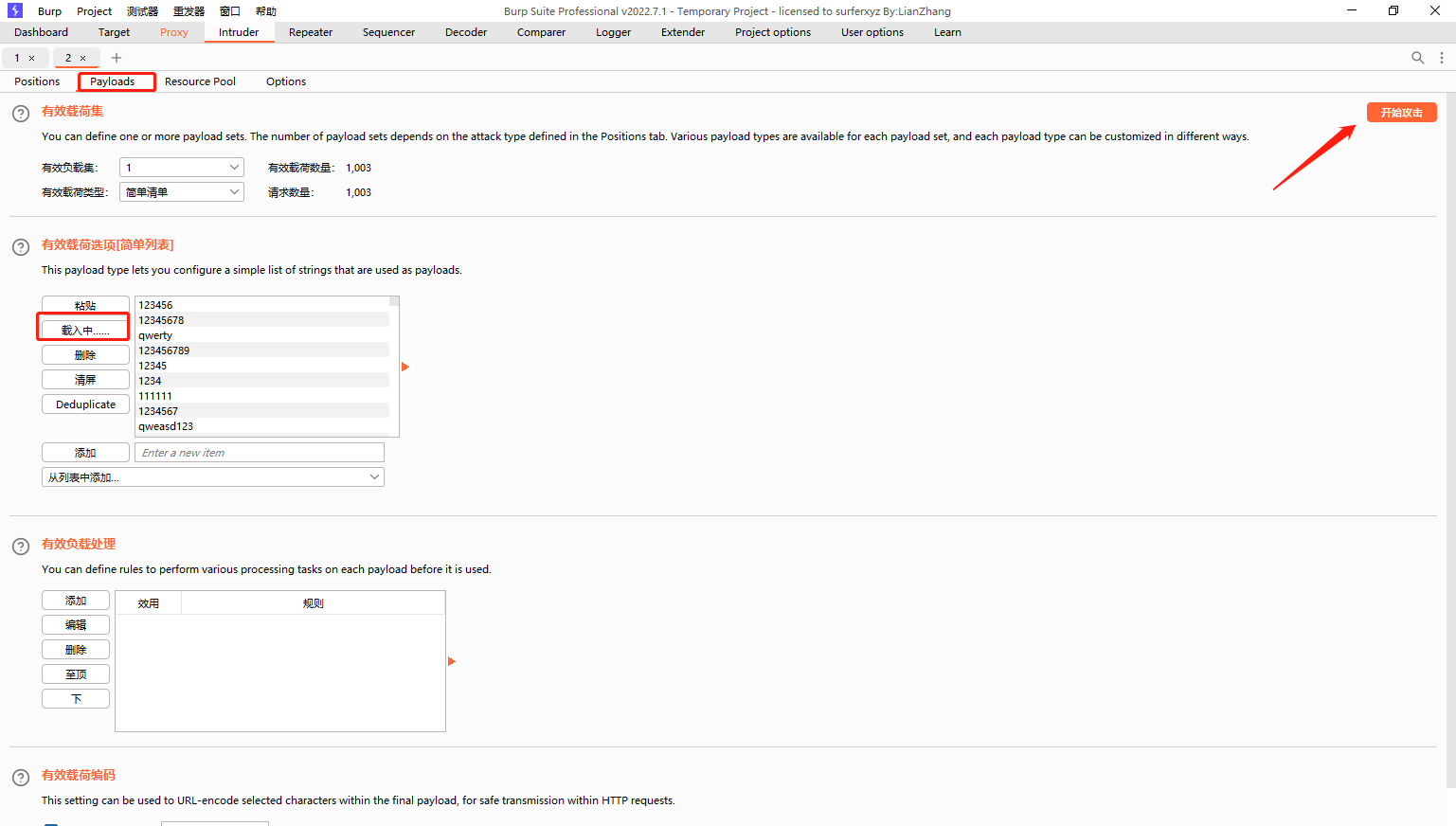Click the 'Enter a new item' field

[x=260, y=453]
